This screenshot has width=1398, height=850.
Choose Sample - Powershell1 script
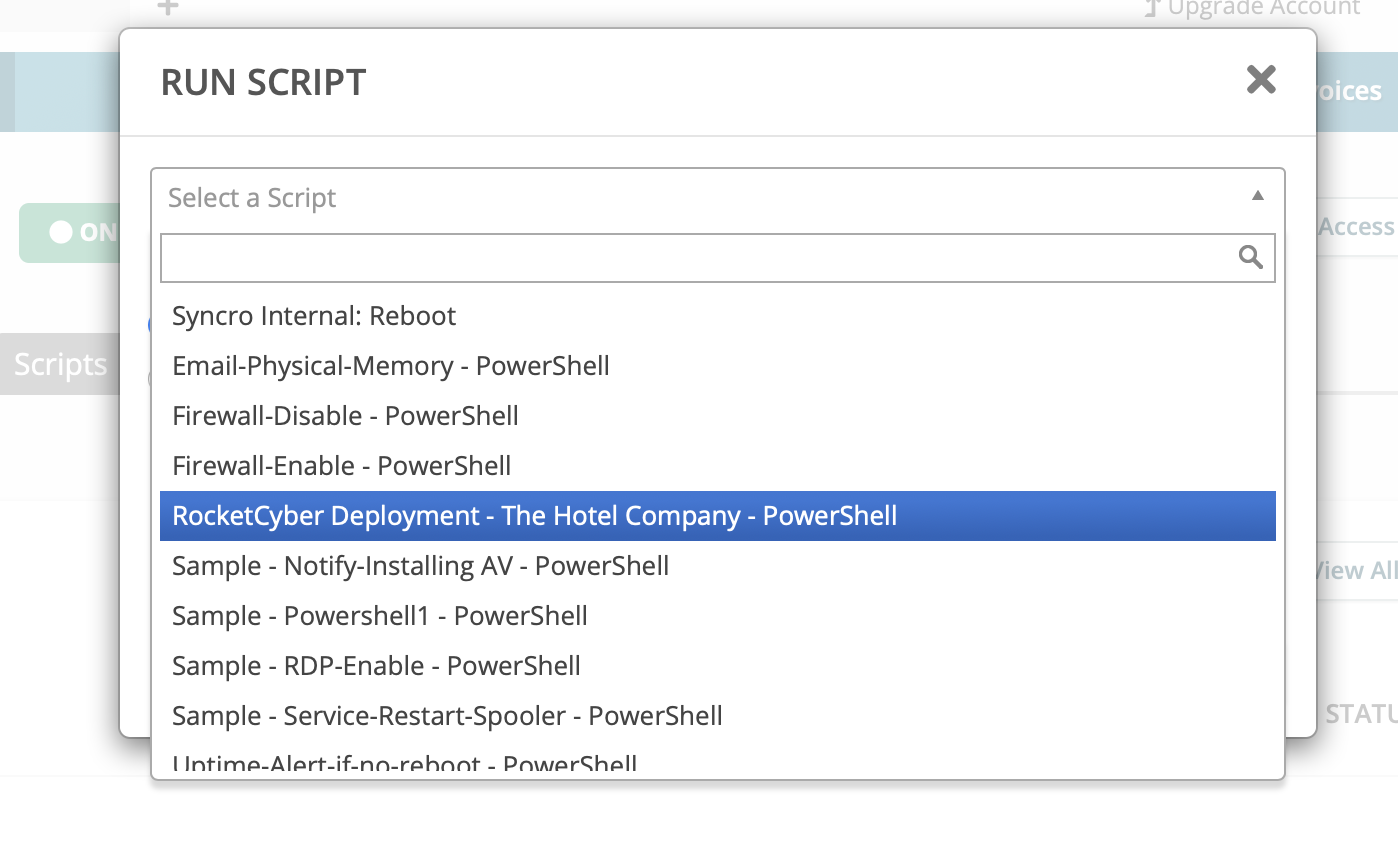coord(717,616)
